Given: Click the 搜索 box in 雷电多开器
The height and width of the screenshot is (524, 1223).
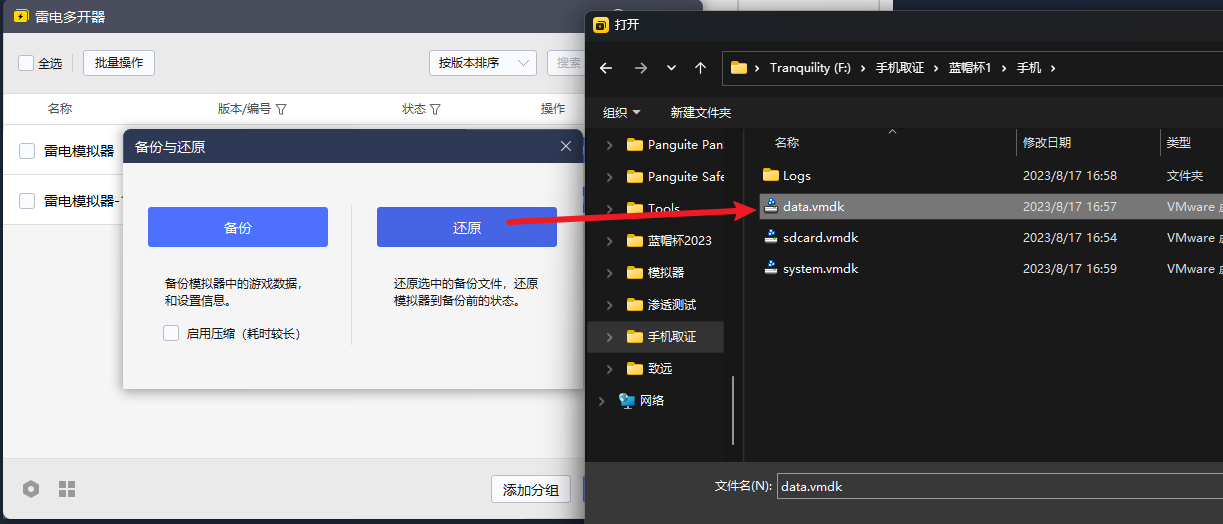Looking at the screenshot, I should [x=565, y=63].
